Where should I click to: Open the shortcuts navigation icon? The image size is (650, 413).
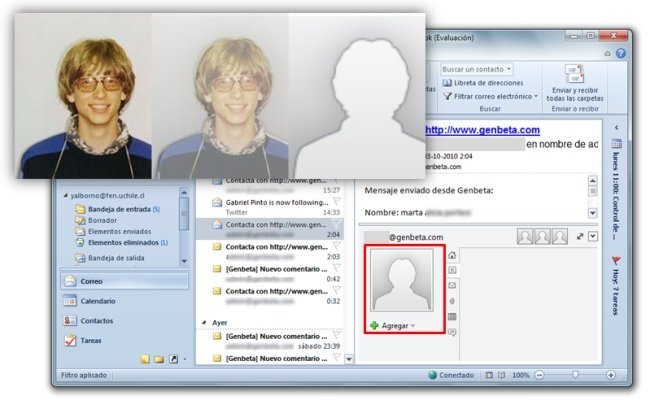tap(174, 359)
